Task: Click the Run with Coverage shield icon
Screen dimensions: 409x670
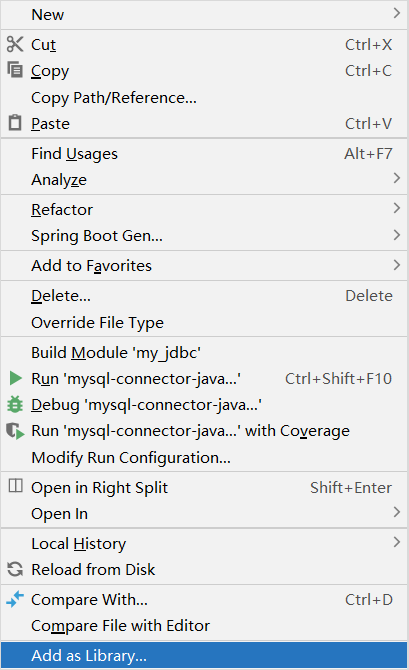Action: coord(15,431)
